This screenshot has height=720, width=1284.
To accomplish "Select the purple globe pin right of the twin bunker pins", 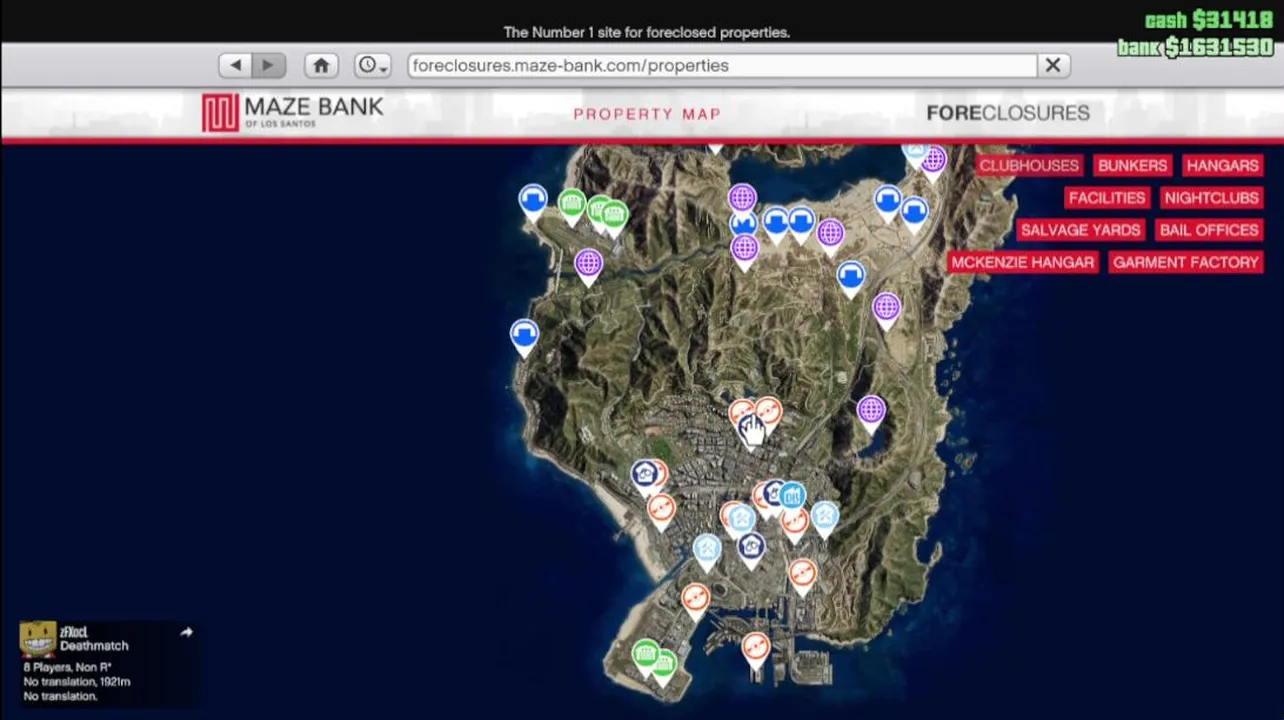I will point(830,234).
